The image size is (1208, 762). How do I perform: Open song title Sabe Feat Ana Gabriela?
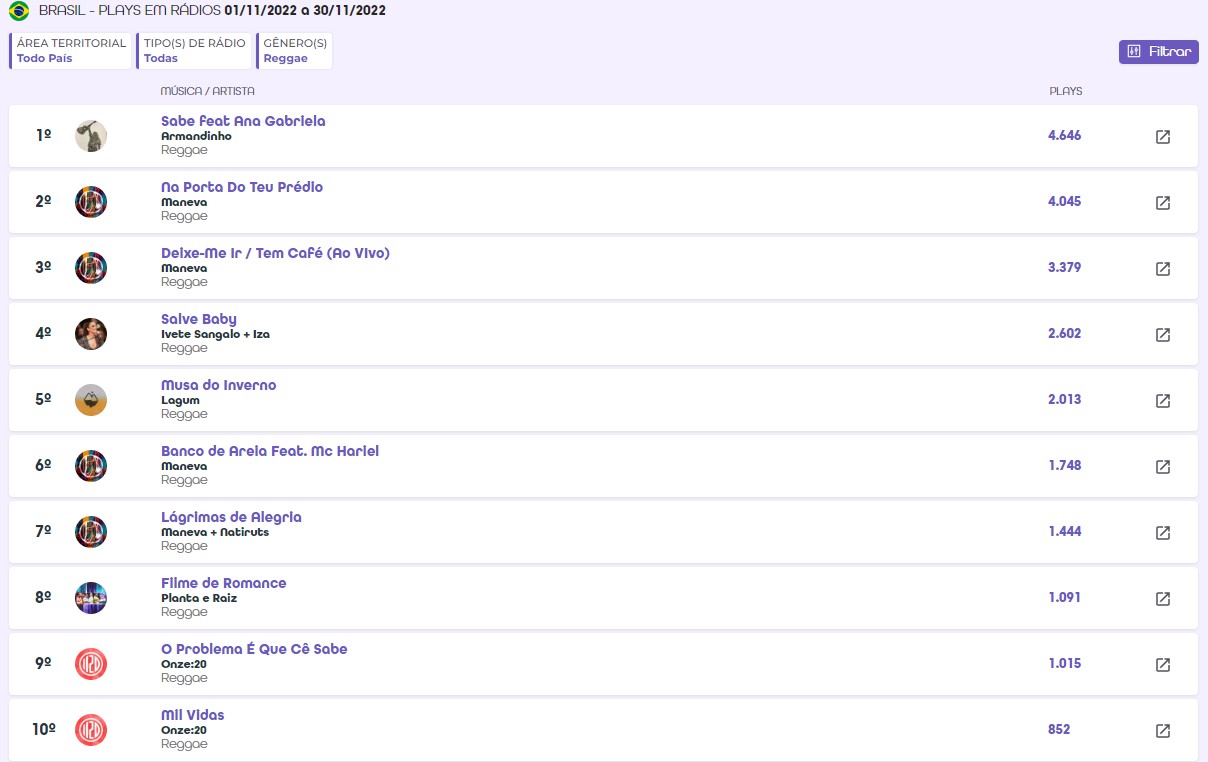click(x=243, y=121)
